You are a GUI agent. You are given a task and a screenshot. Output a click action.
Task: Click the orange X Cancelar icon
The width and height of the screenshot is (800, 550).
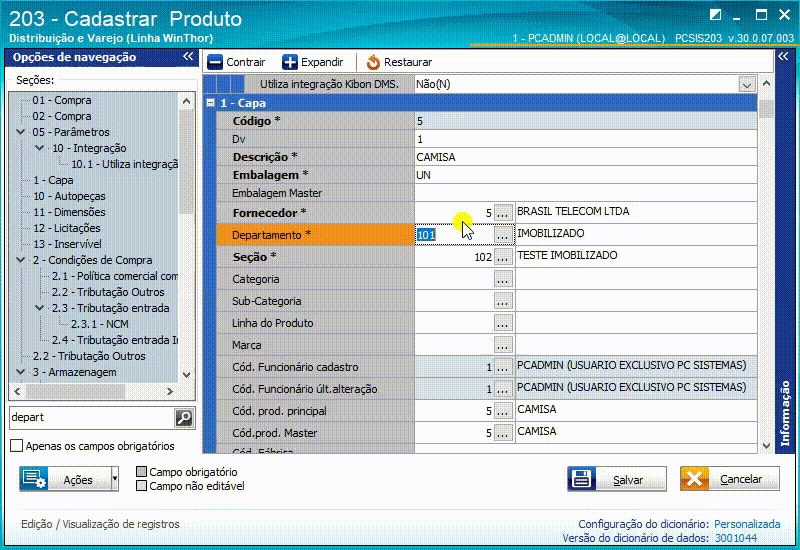[694, 479]
